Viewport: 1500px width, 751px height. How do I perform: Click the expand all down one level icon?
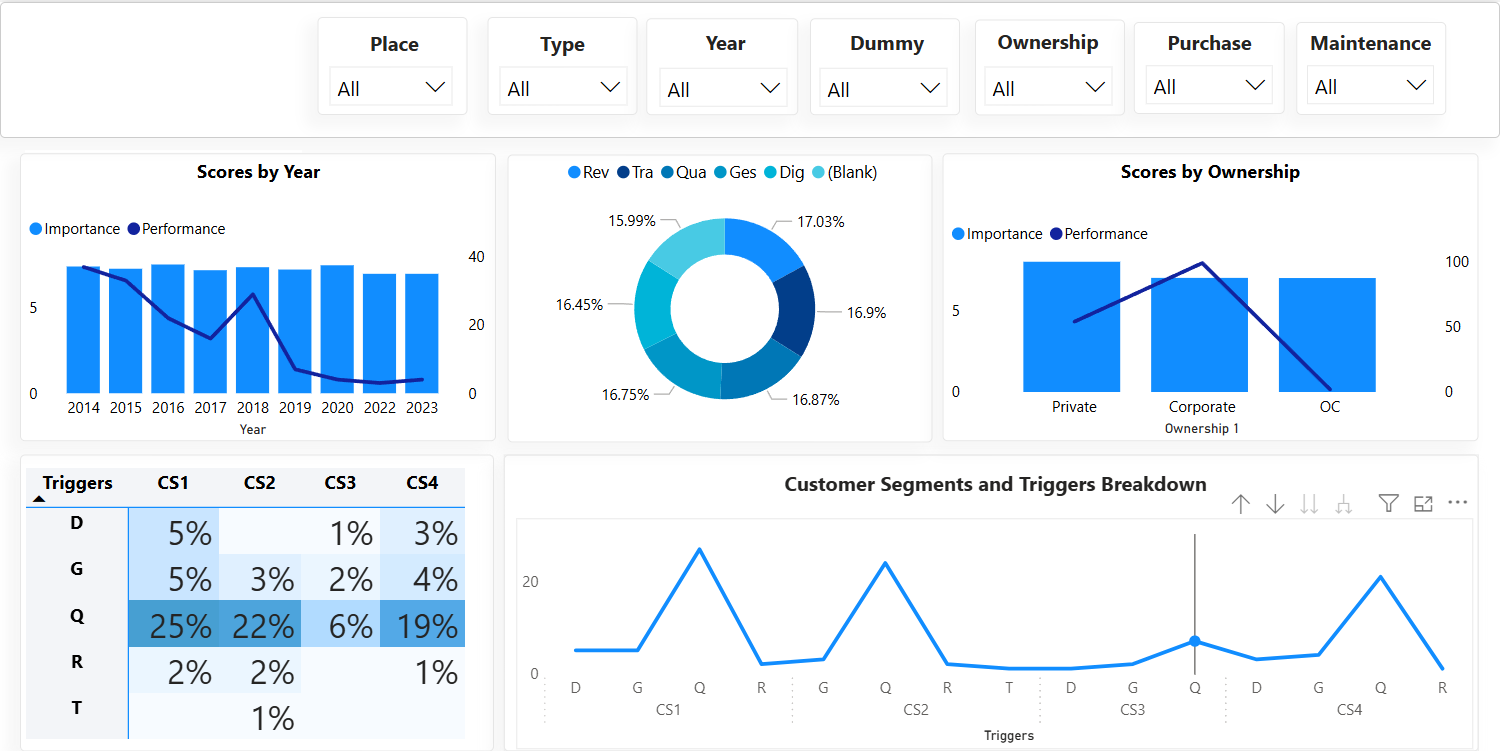pos(1309,503)
